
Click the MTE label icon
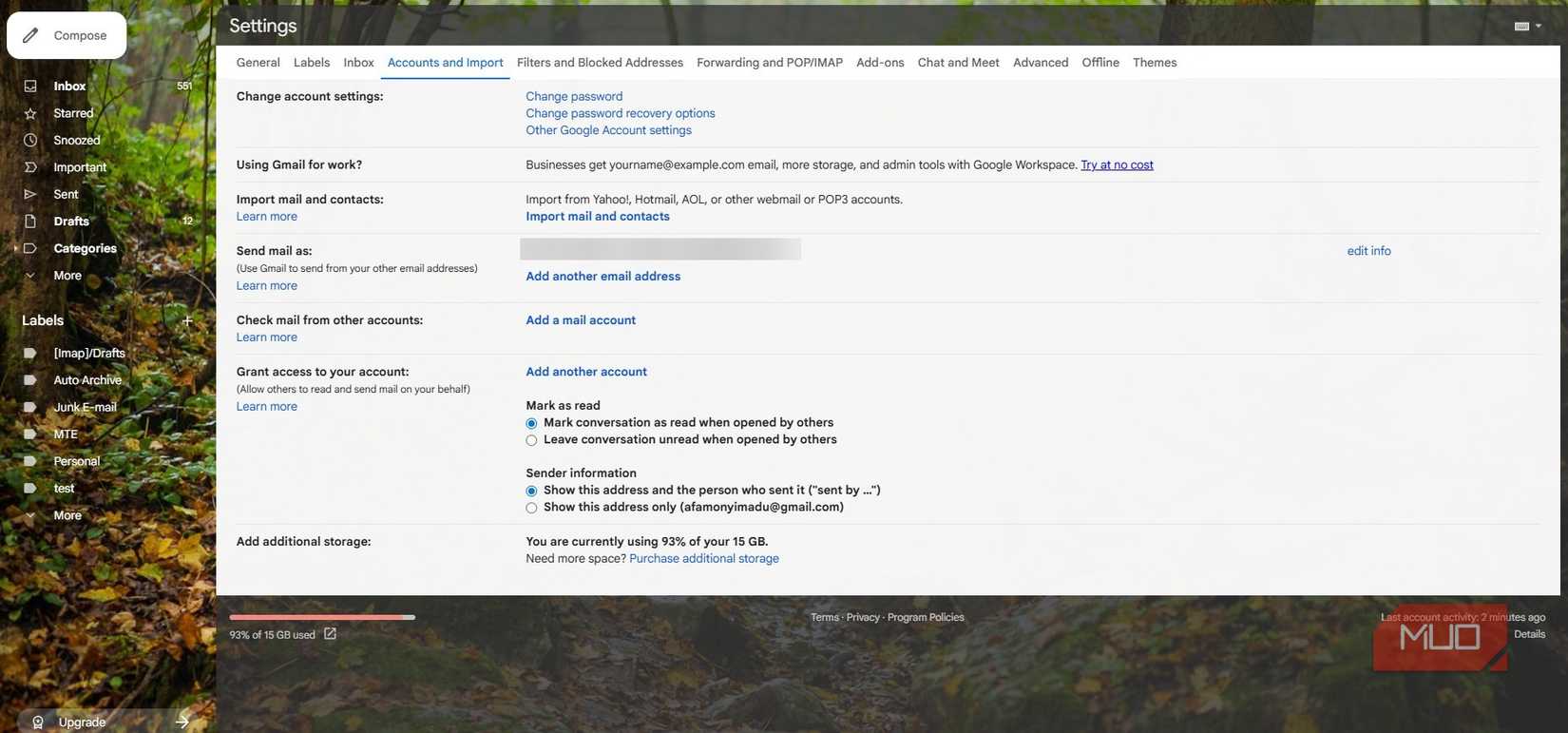[x=30, y=434]
